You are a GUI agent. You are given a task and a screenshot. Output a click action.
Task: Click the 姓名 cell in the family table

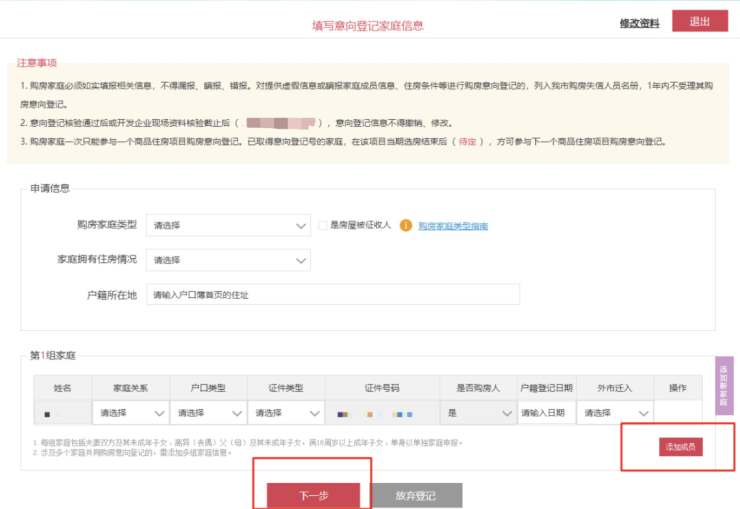(x=62, y=413)
